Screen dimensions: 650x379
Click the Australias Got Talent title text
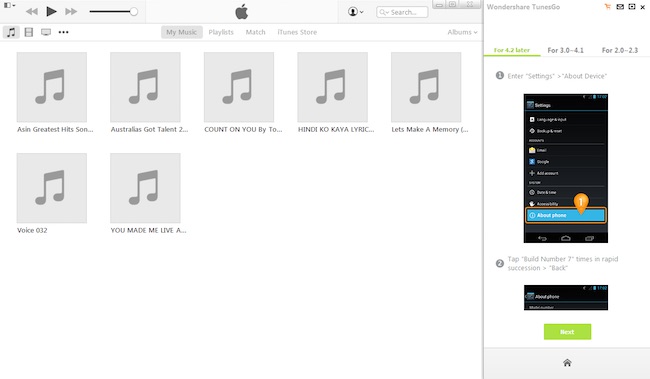[149, 129]
